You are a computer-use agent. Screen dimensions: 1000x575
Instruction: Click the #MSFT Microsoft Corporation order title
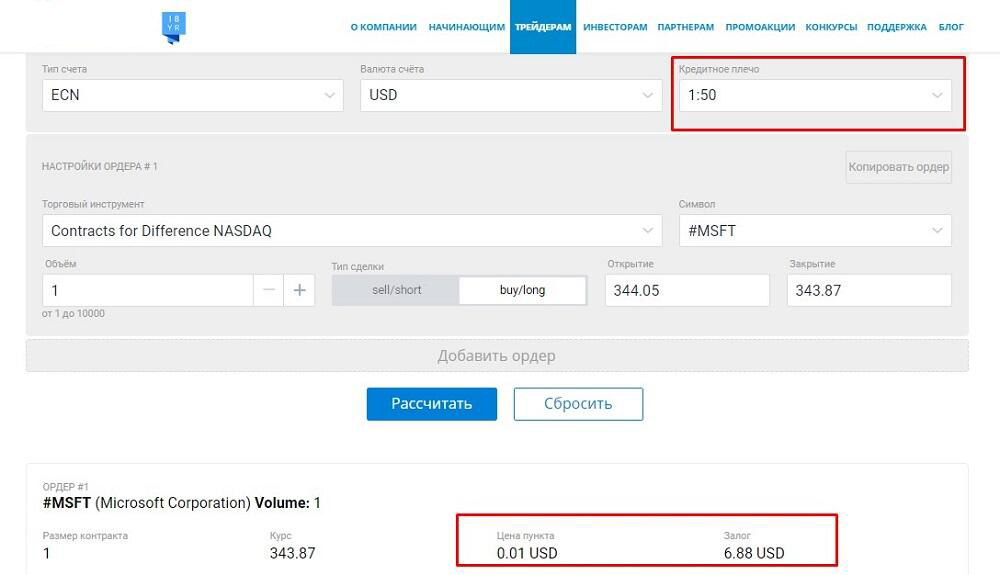point(181,503)
